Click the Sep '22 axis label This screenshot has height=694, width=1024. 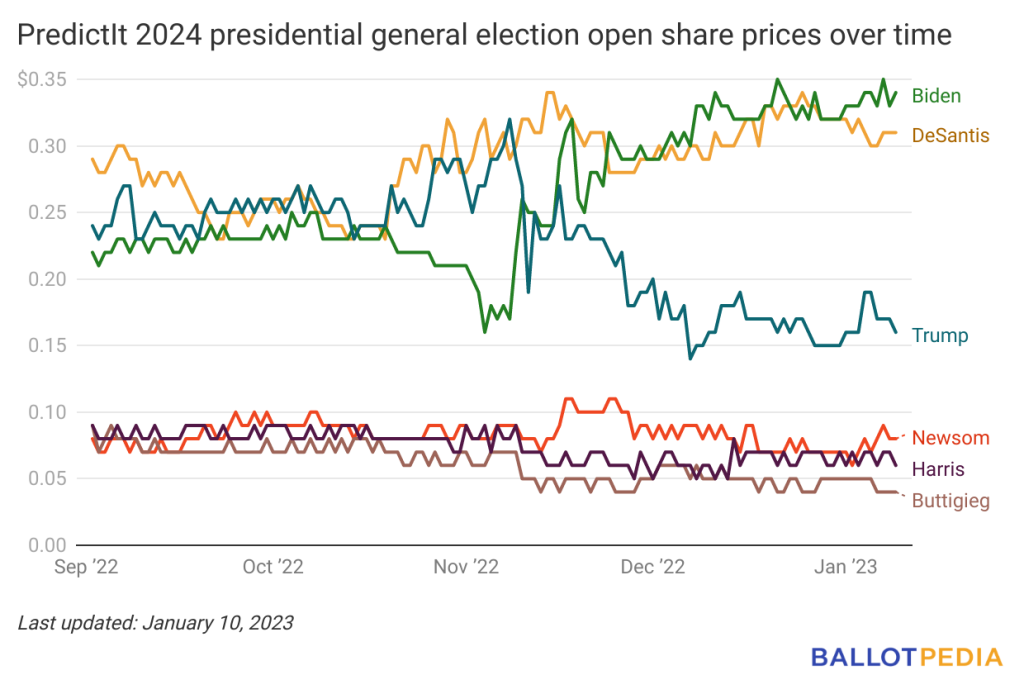[86, 567]
